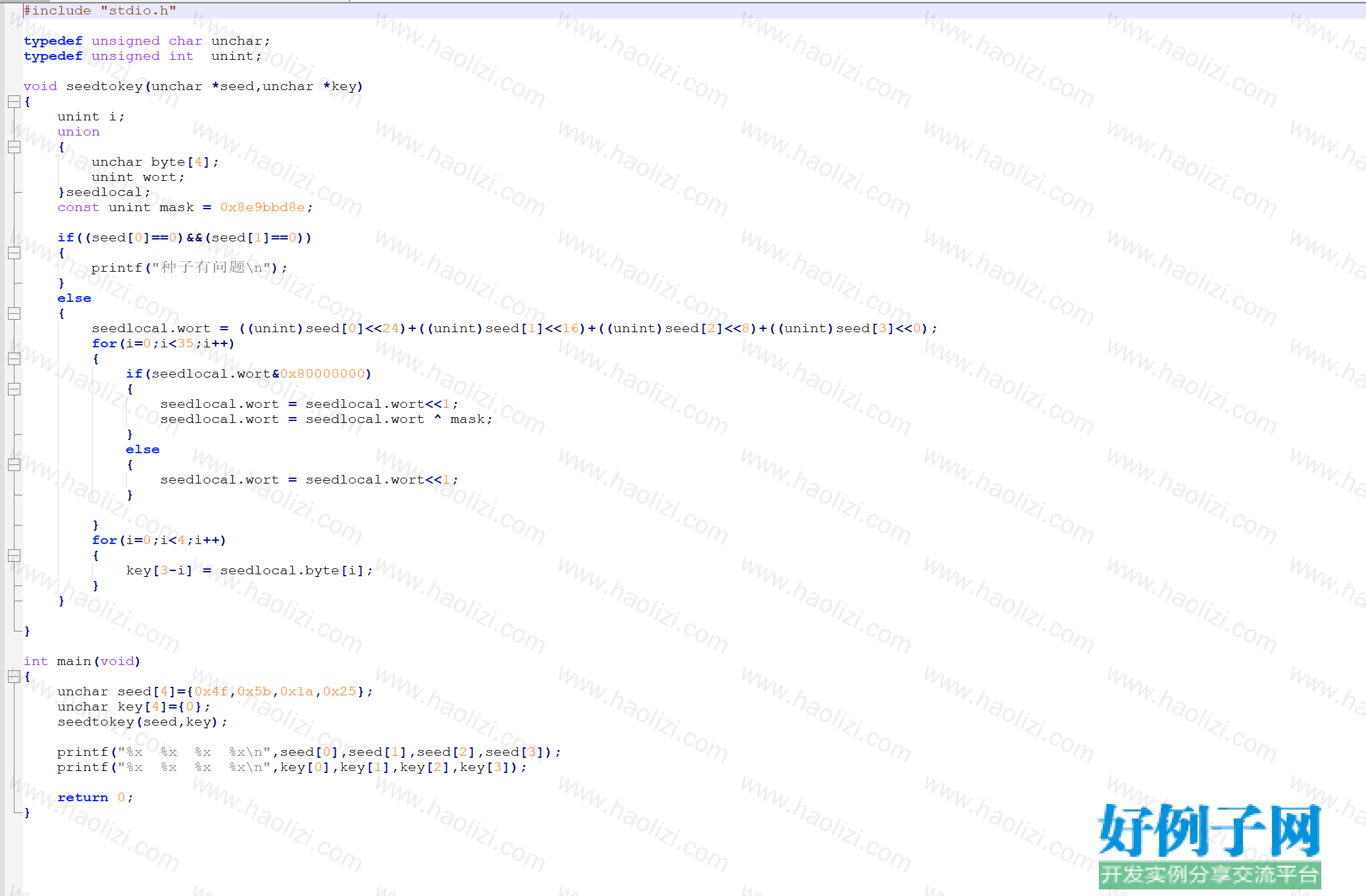
Task: Click the mask value 0x8e9bbd8e
Action: click(x=263, y=207)
